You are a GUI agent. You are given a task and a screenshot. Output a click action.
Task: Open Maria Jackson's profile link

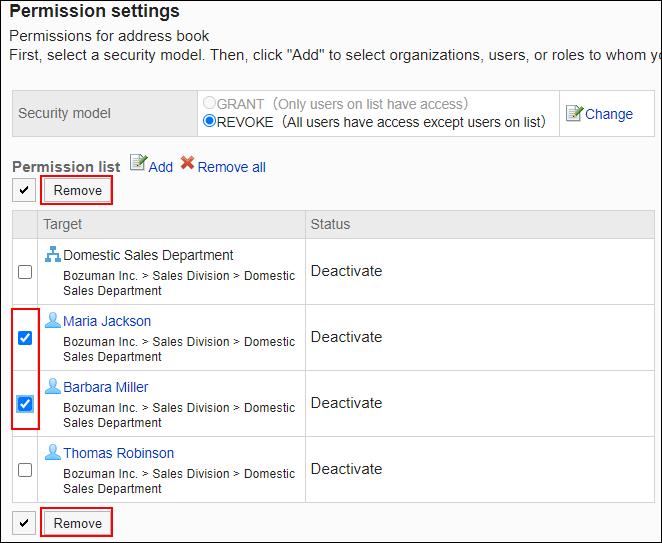coord(107,321)
